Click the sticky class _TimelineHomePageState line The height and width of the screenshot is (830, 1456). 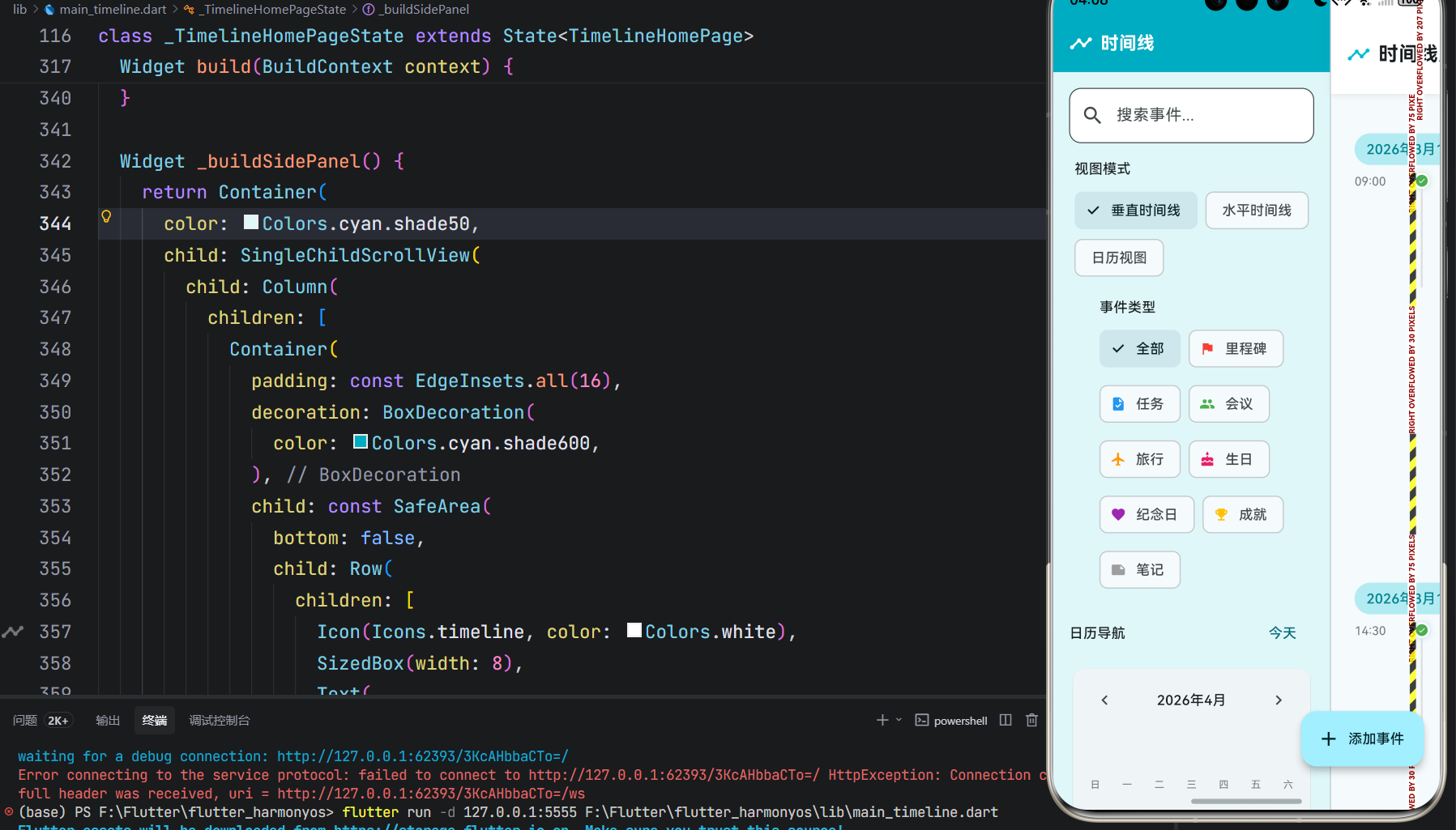[x=425, y=36]
